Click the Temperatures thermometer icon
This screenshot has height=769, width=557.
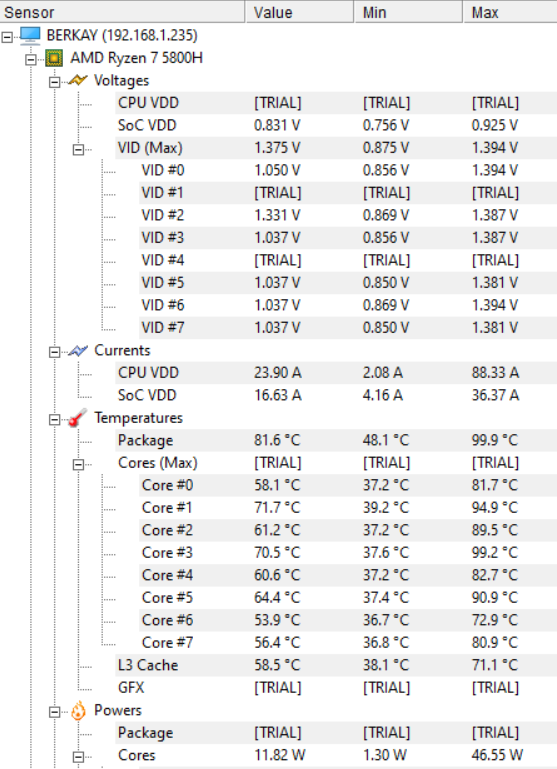tap(78, 418)
